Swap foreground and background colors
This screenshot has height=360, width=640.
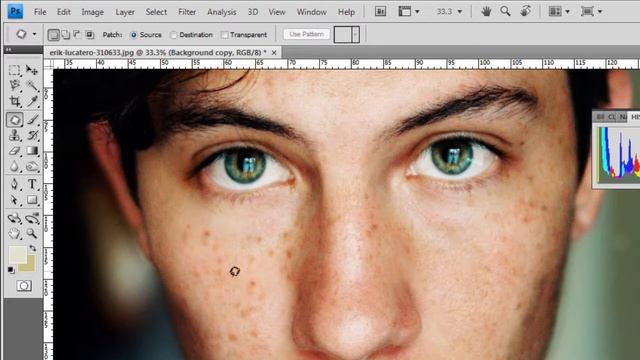point(32,248)
